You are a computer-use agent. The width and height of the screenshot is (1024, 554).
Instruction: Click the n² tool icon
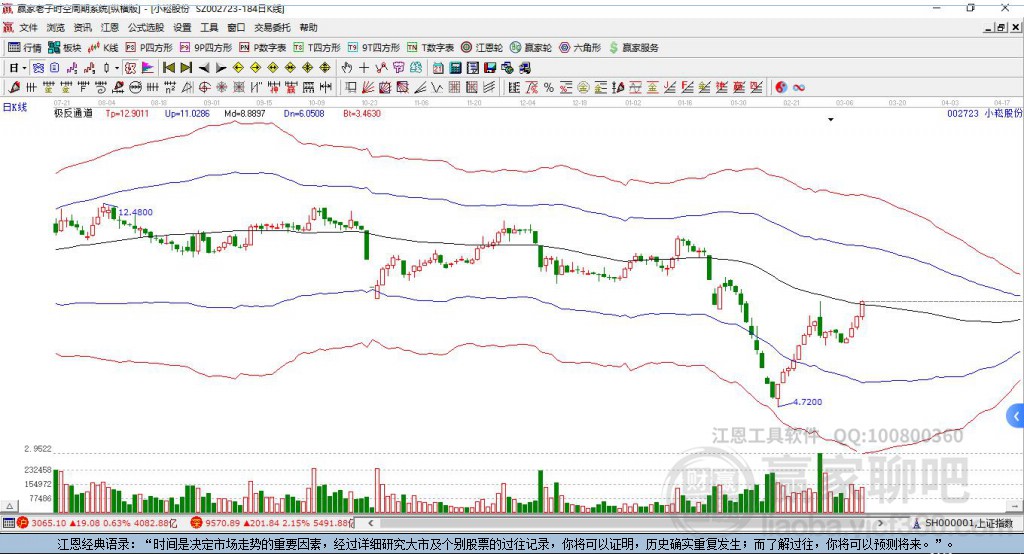pos(170,88)
